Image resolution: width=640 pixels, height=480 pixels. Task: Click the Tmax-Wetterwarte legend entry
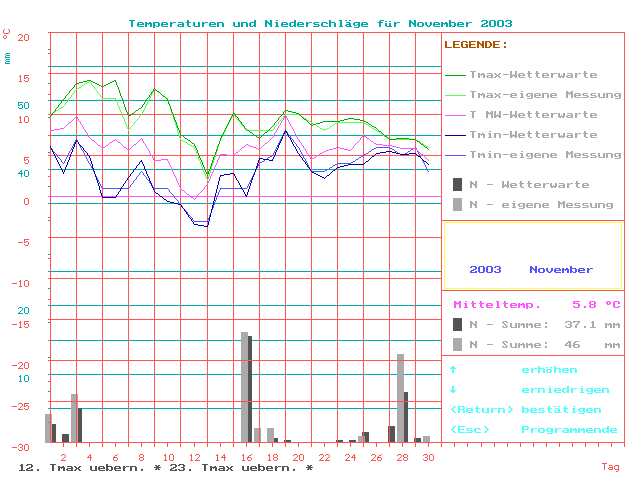(532, 75)
